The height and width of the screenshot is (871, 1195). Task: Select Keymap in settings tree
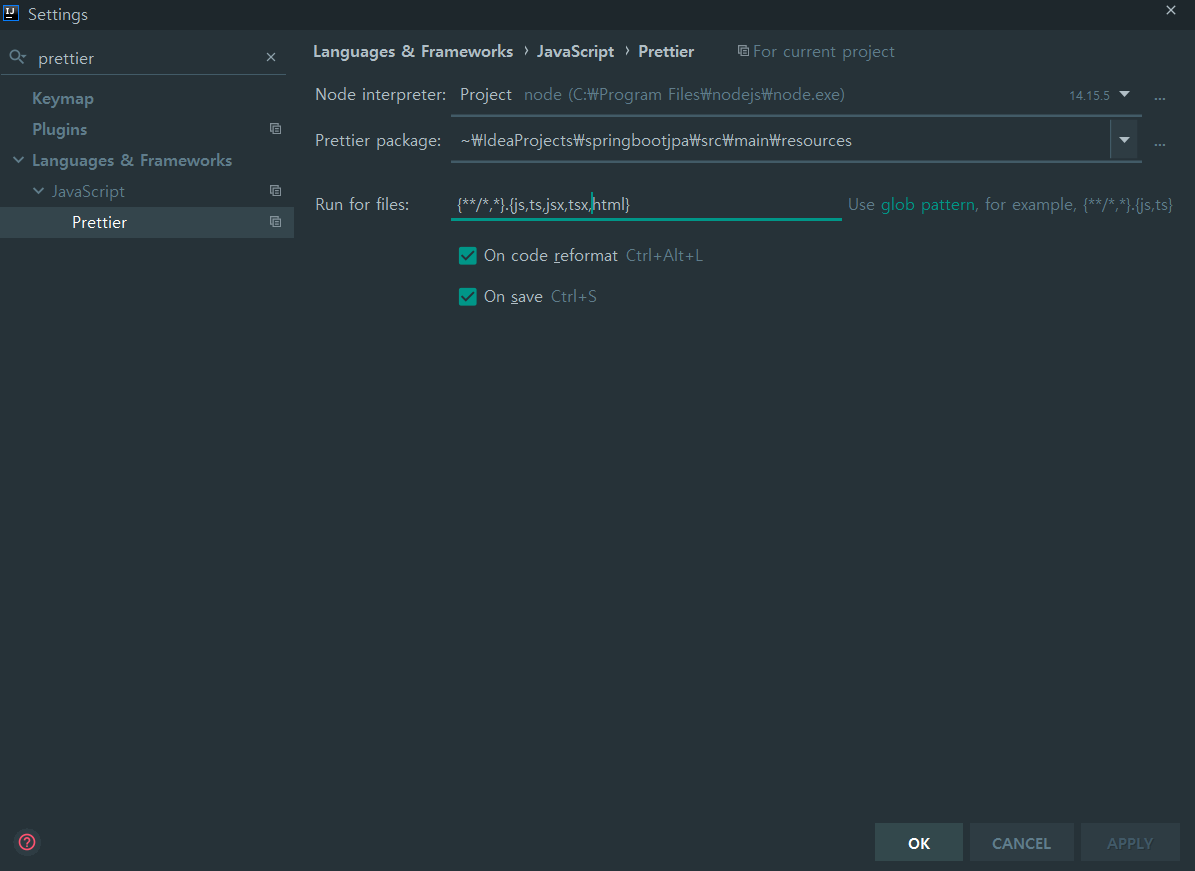(x=62, y=98)
